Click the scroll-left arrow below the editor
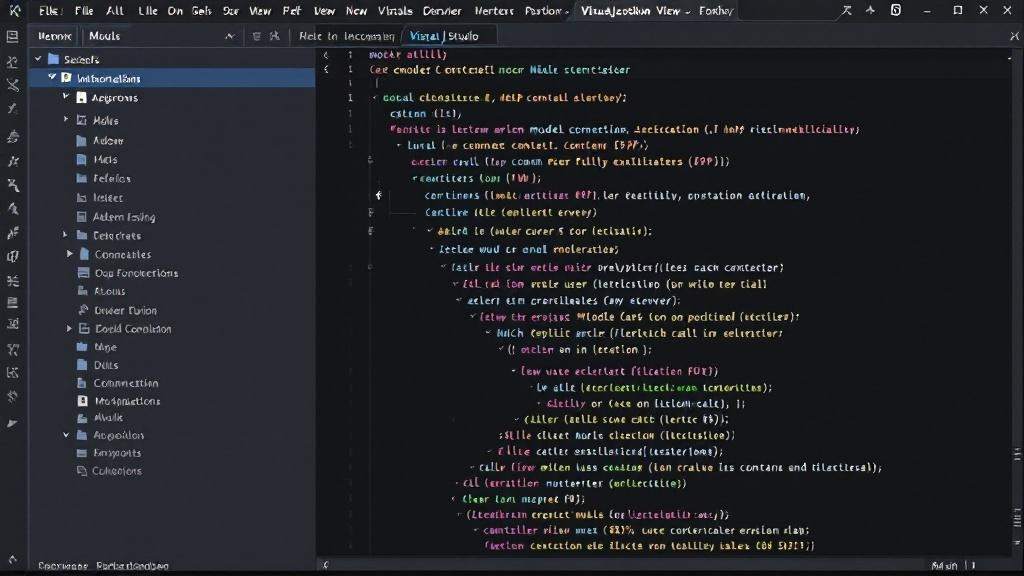Viewport: 1024px width, 576px height. point(326,565)
